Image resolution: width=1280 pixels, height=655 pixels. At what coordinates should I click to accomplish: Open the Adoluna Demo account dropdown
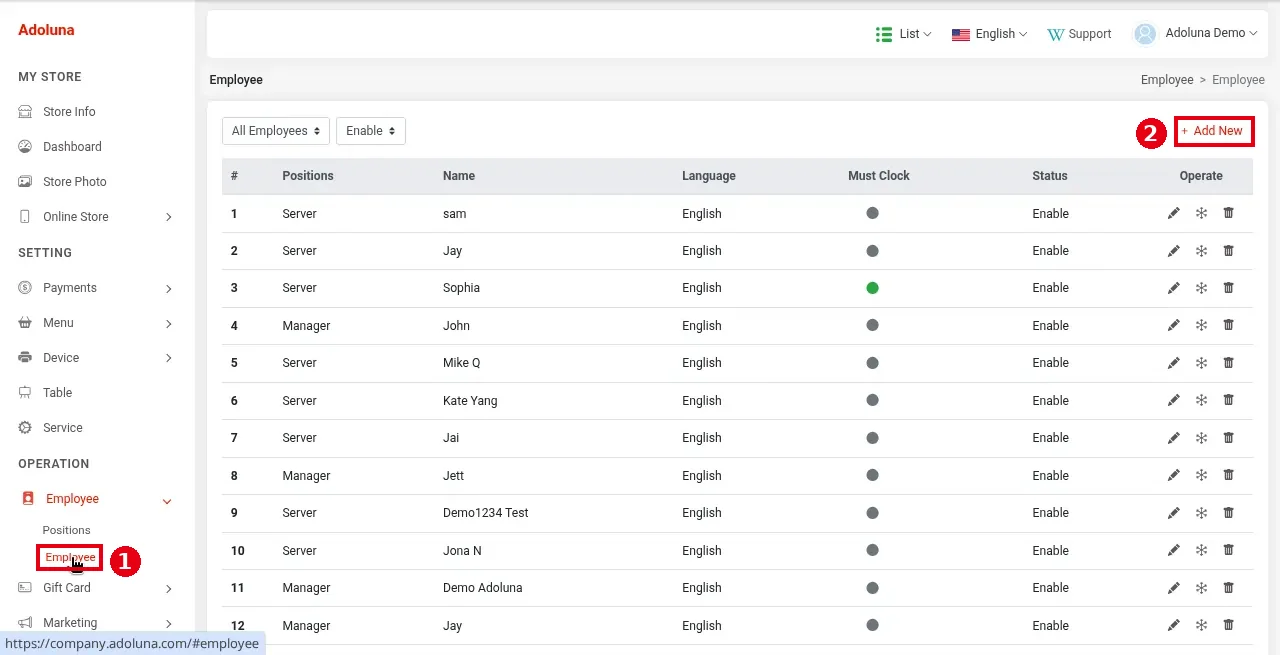[1195, 33]
